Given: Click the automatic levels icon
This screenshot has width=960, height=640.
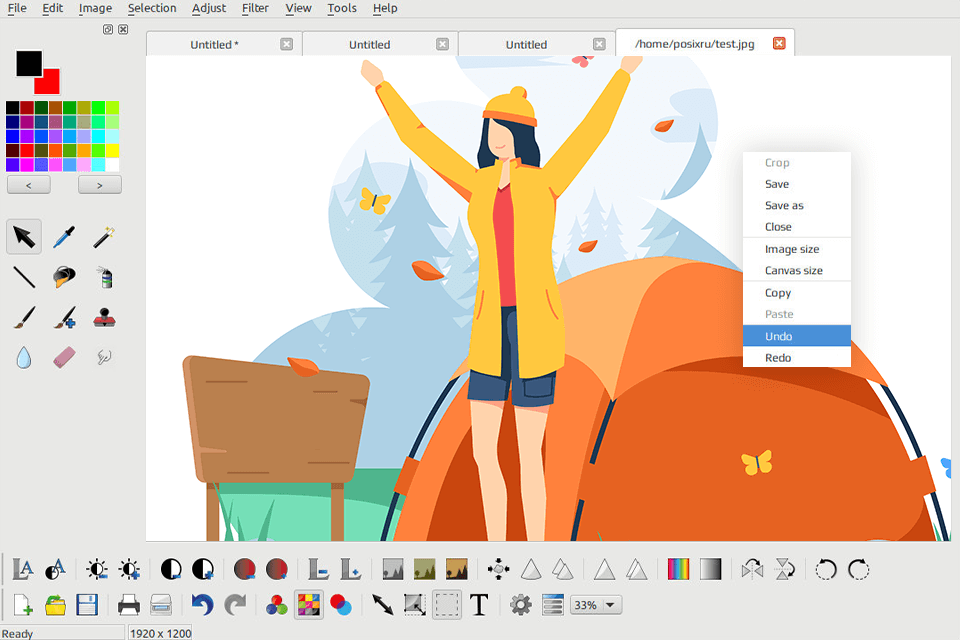Looking at the screenshot, I should click(x=23, y=570).
